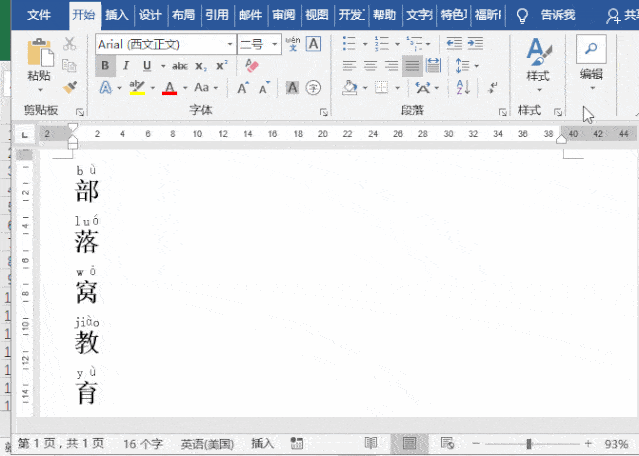The image size is (639, 456).
Task: Click the Cut scissors icon
Action: click(69, 44)
